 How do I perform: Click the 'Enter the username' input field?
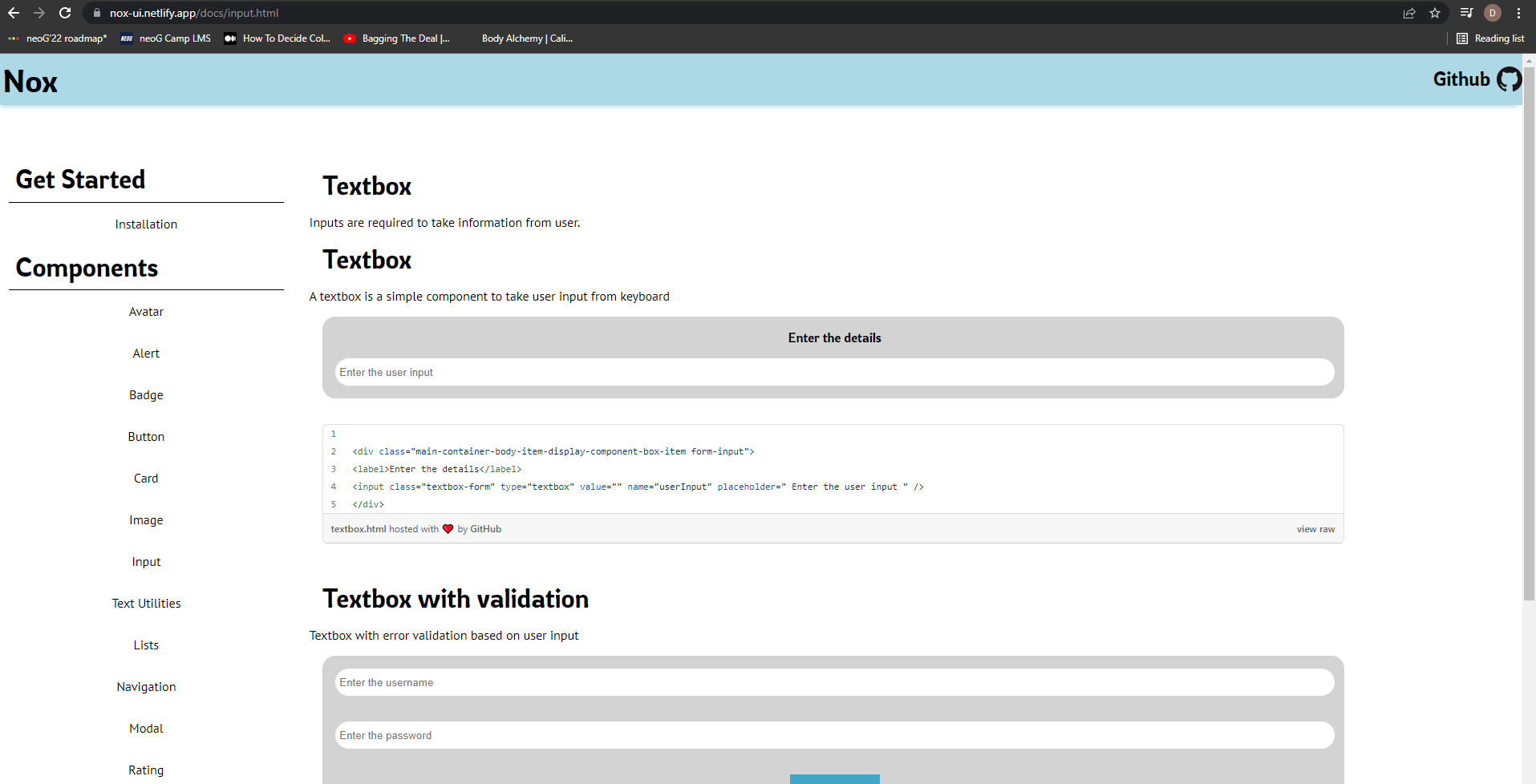click(834, 682)
